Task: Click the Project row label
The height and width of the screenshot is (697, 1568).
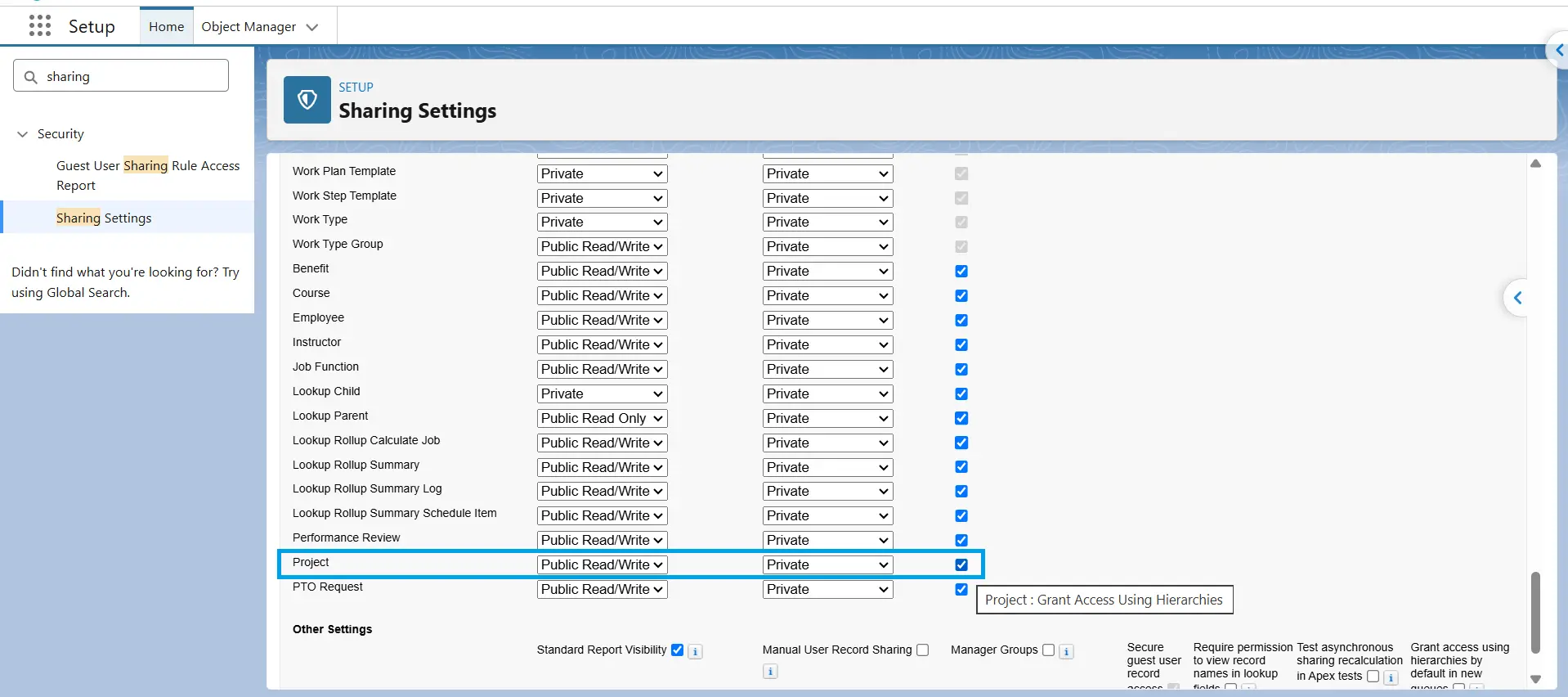Action: pyautogui.click(x=311, y=562)
